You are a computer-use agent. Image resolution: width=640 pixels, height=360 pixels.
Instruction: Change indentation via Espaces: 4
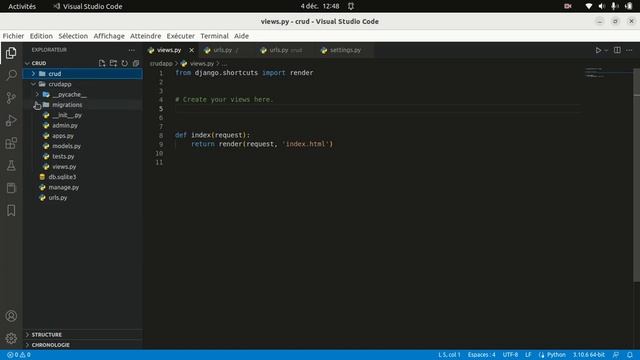pyautogui.click(x=481, y=355)
